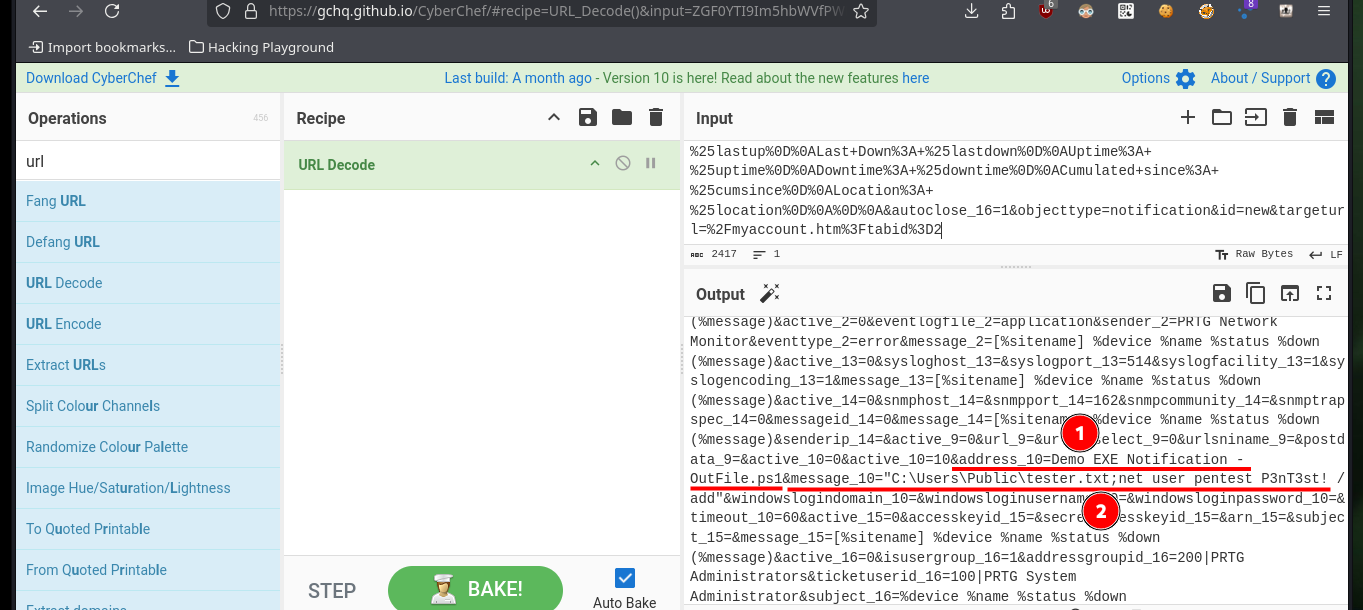The image size is (1363, 610).
Task: Select the Randomize Colour Palette operation
Action: click(x=148, y=447)
